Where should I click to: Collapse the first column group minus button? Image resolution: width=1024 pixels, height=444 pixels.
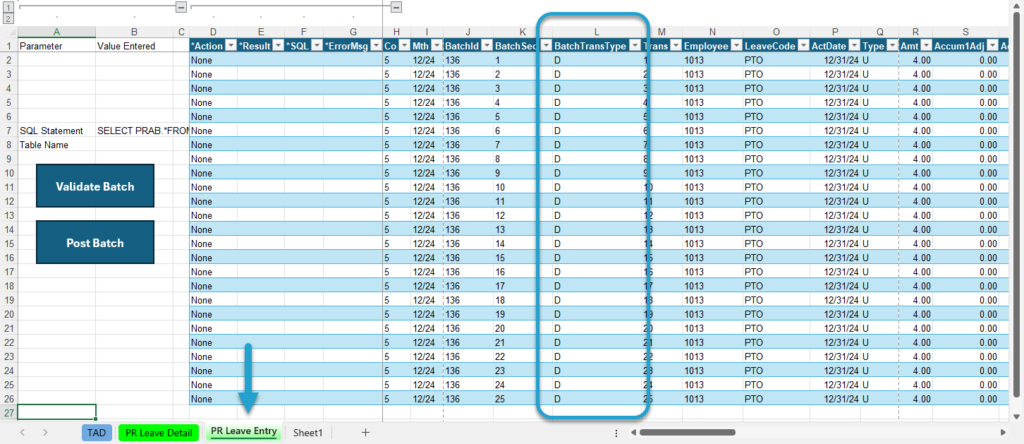[181, 7]
